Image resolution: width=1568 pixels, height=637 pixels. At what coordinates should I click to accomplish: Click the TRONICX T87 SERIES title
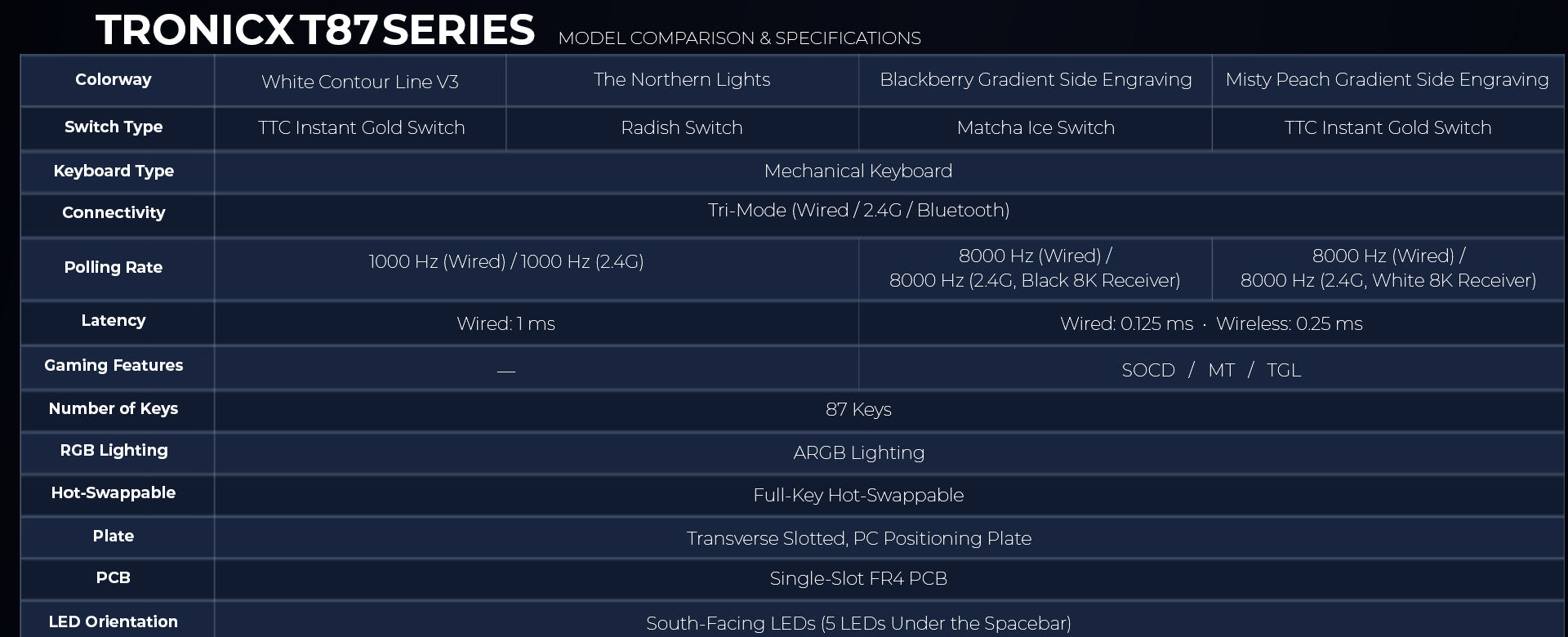coord(315,29)
